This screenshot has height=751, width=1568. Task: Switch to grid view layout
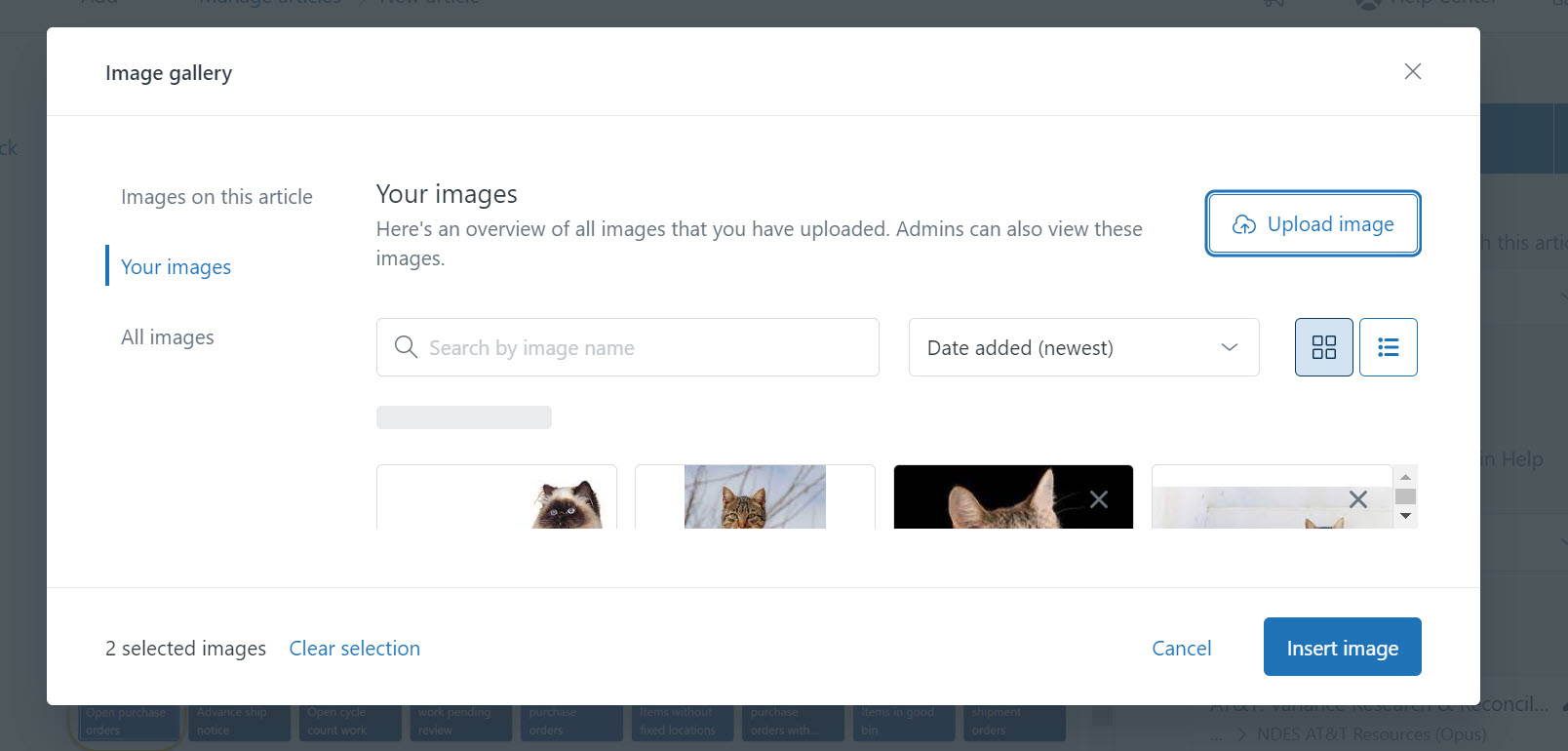1323,347
